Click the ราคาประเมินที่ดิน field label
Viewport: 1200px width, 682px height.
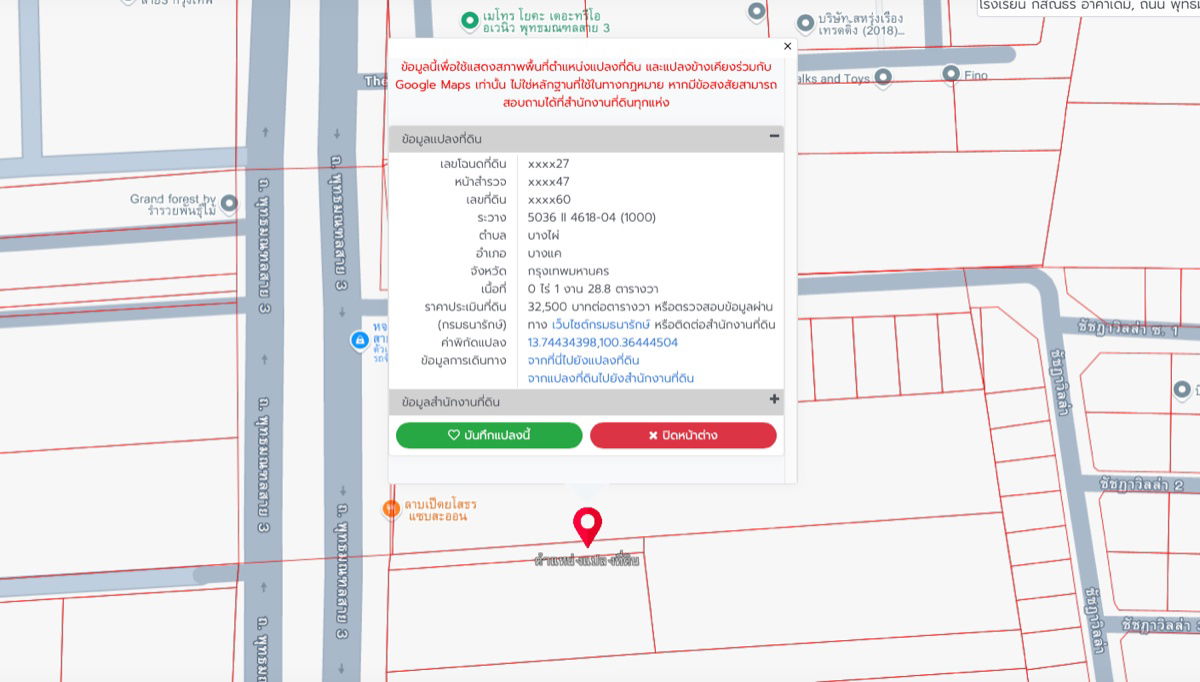pyautogui.click(x=466, y=306)
